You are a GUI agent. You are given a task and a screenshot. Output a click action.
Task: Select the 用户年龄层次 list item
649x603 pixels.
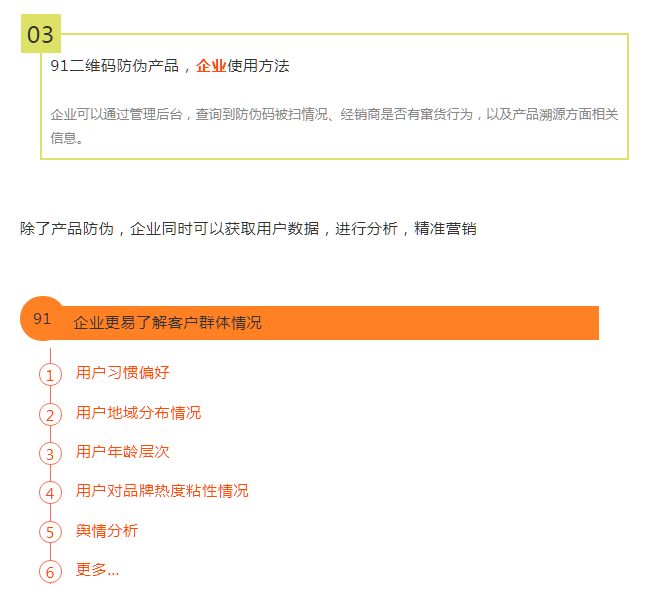coord(123,452)
